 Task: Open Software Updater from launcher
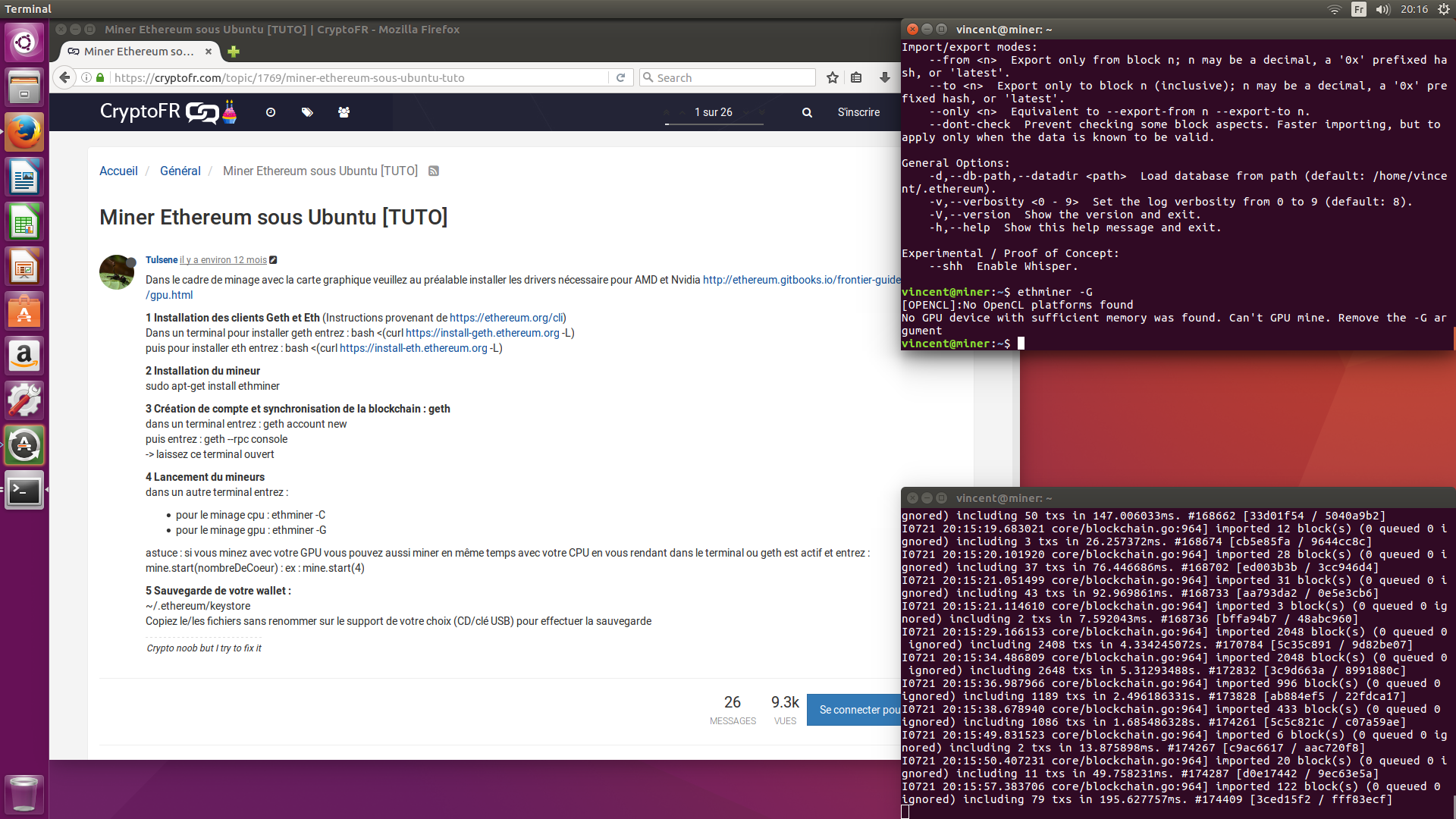click(24, 445)
